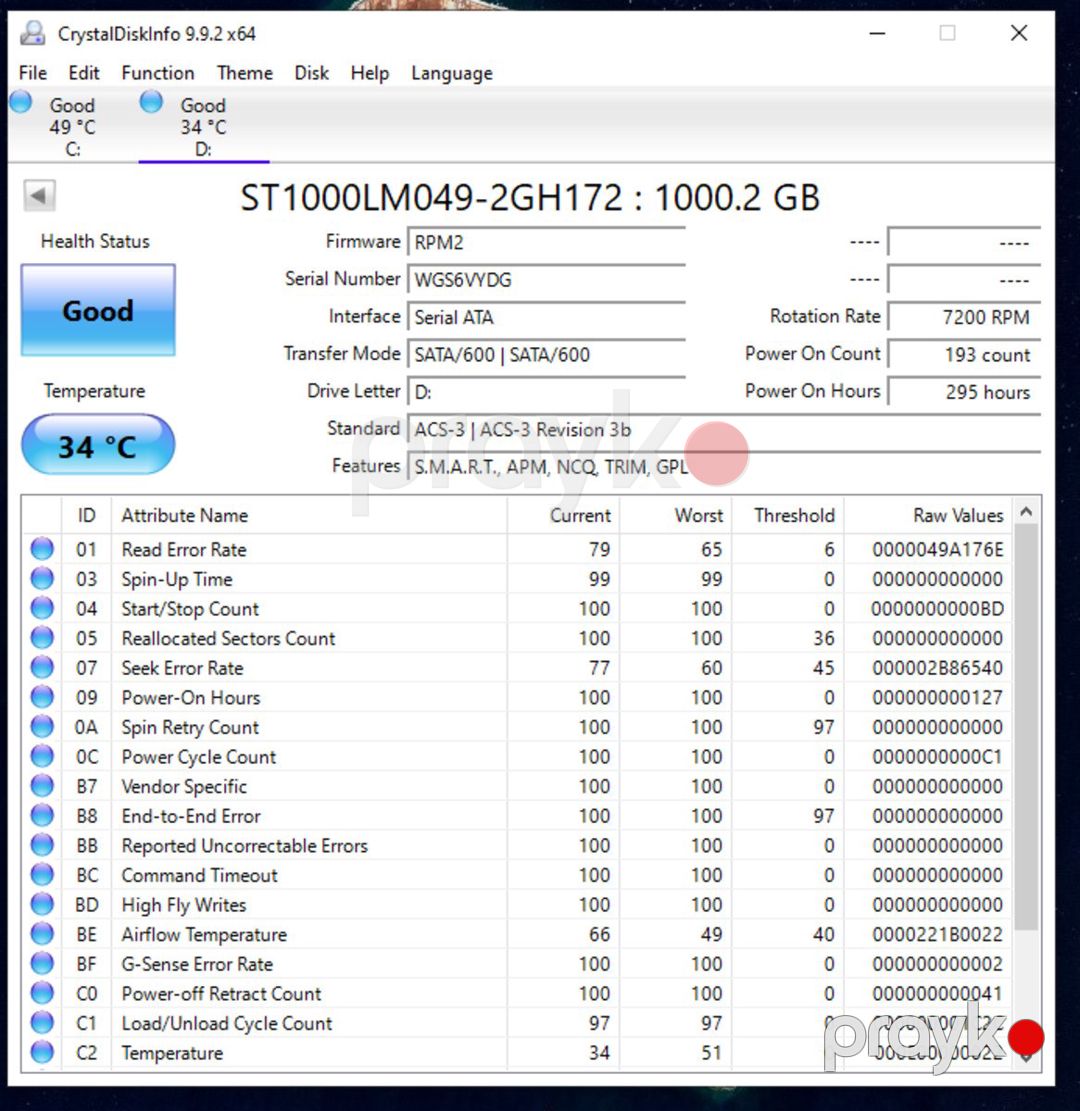Click status orb for Airflow Temperature

(43, 934)
